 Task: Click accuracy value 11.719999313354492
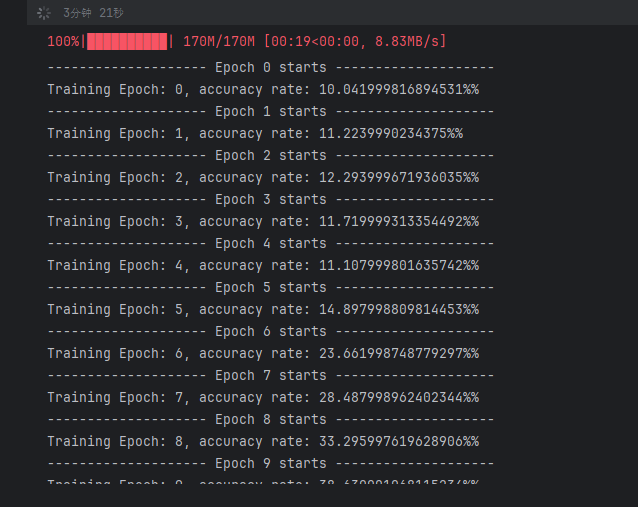[390, 221]
